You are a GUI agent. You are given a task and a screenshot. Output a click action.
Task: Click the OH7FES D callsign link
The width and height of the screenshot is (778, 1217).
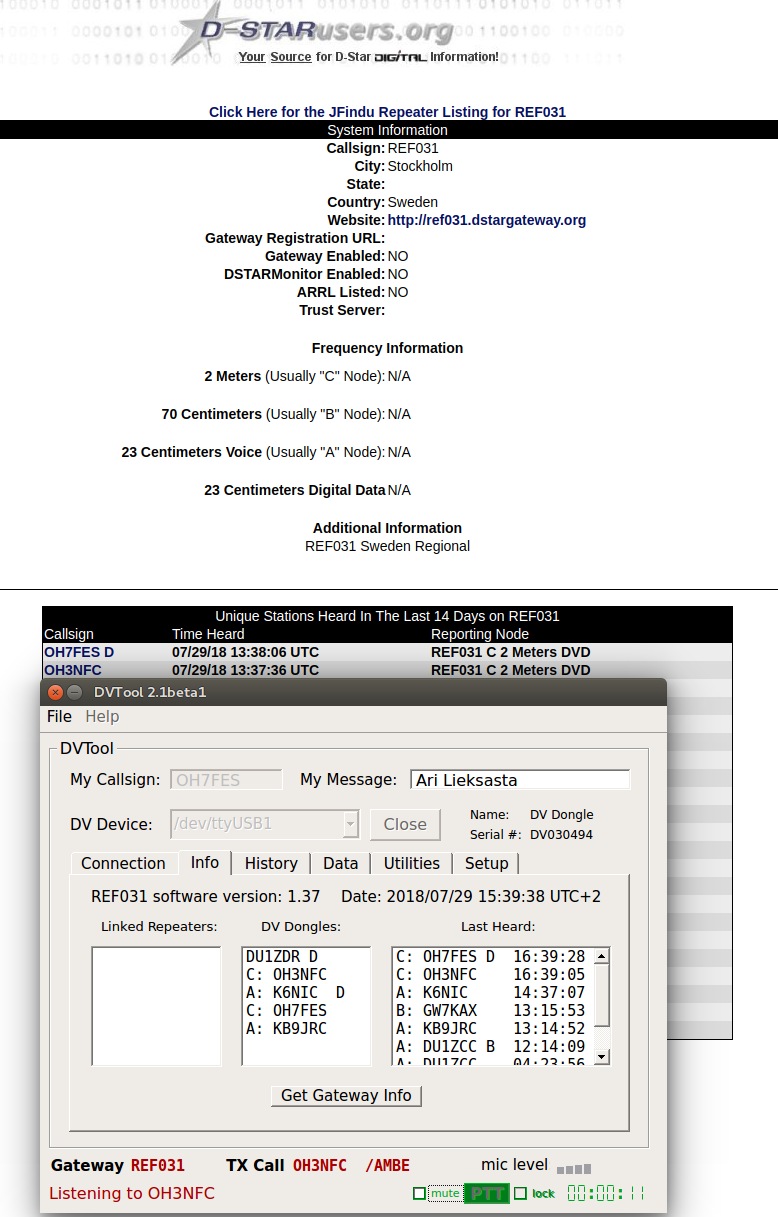pyautogui.click(x=79, y=652)
